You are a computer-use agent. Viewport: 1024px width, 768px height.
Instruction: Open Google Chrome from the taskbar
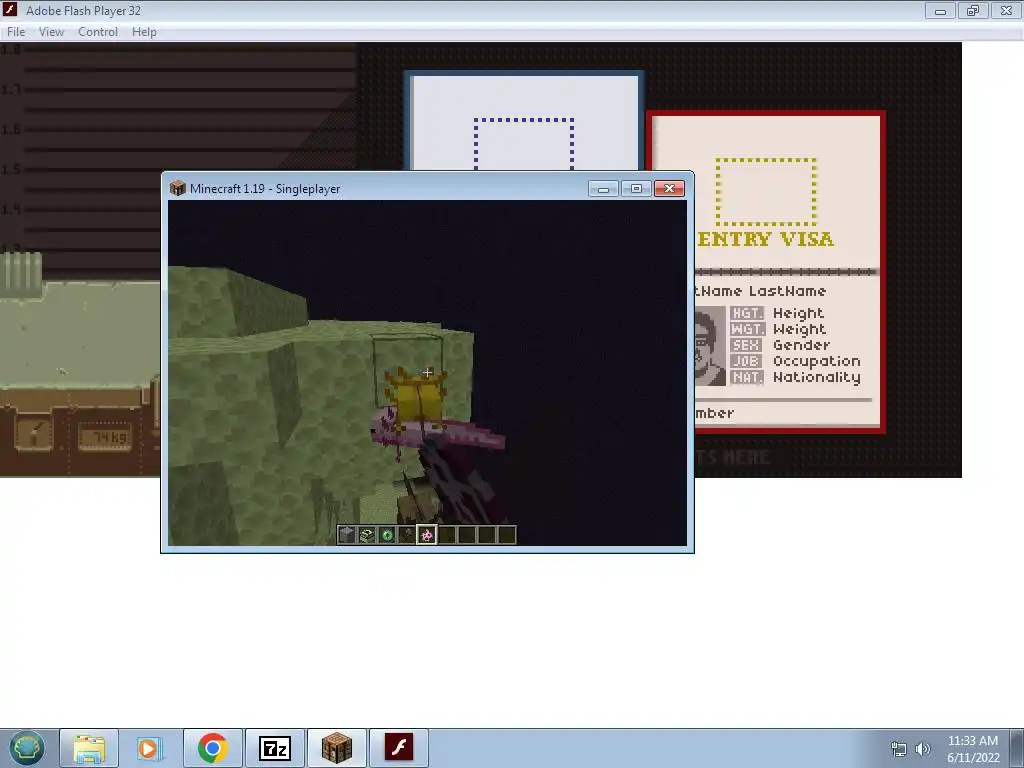point(212,748)
